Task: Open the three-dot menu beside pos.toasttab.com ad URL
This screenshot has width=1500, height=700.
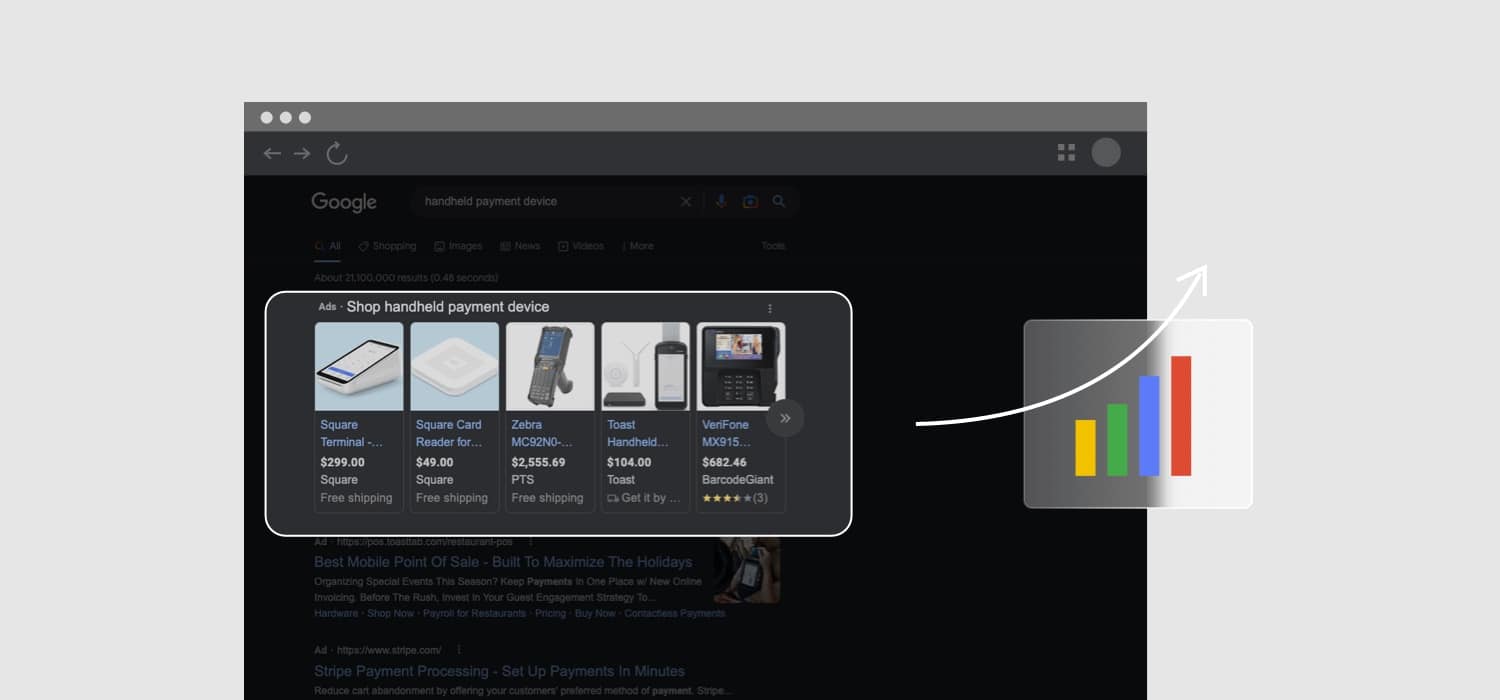Action: coord(530,542)
